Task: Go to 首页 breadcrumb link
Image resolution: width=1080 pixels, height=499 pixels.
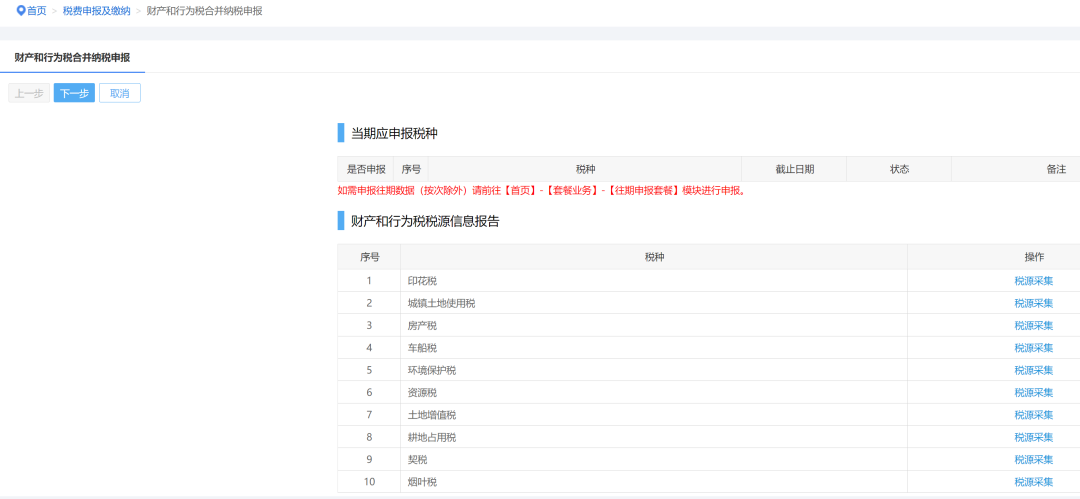Action: coord(37,11)
